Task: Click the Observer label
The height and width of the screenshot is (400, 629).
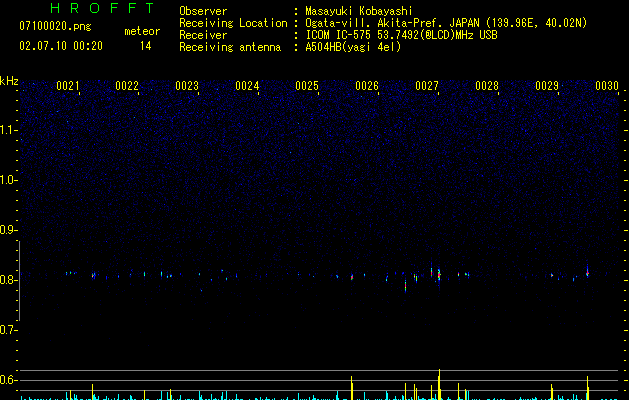Action: [x=203, y=11]
